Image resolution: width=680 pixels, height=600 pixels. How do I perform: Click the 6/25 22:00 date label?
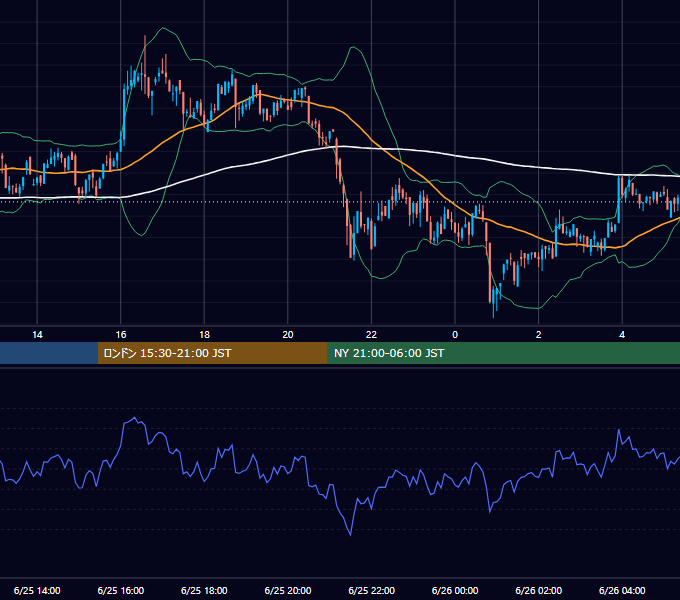point(372,590)
